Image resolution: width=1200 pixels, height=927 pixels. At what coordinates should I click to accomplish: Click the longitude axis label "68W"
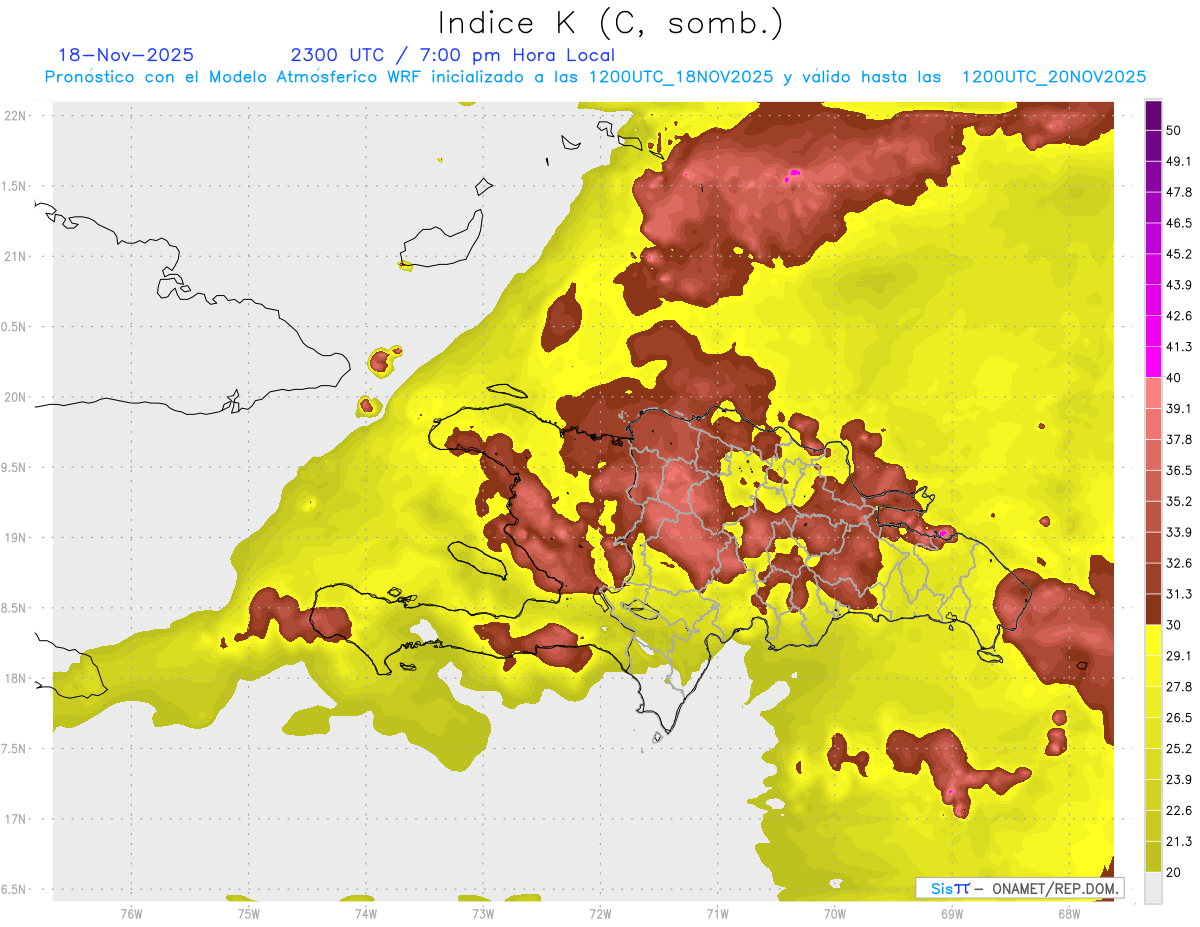[x=1068, y=913]
